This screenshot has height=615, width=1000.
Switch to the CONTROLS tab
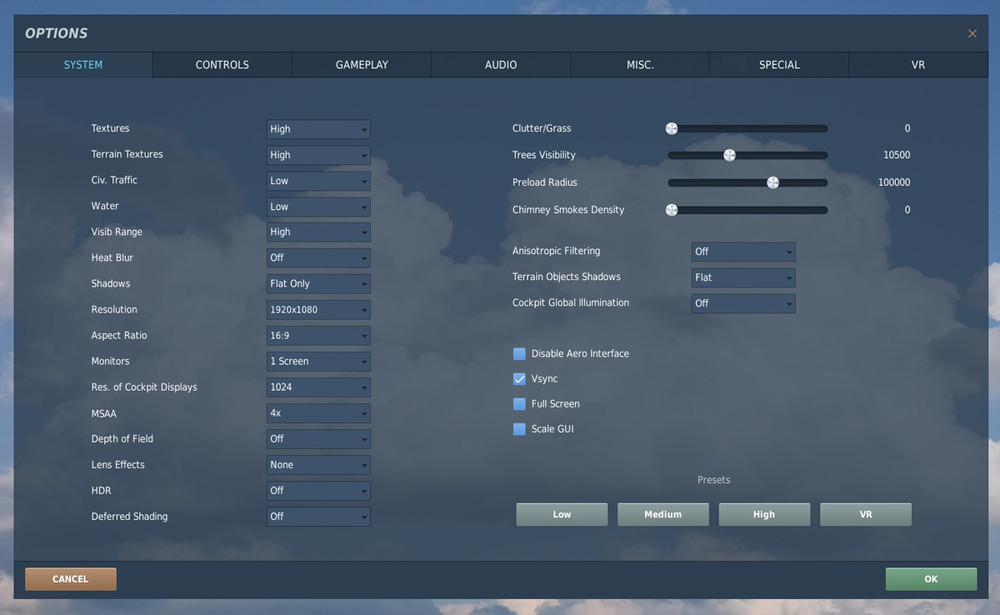point(221,64)
